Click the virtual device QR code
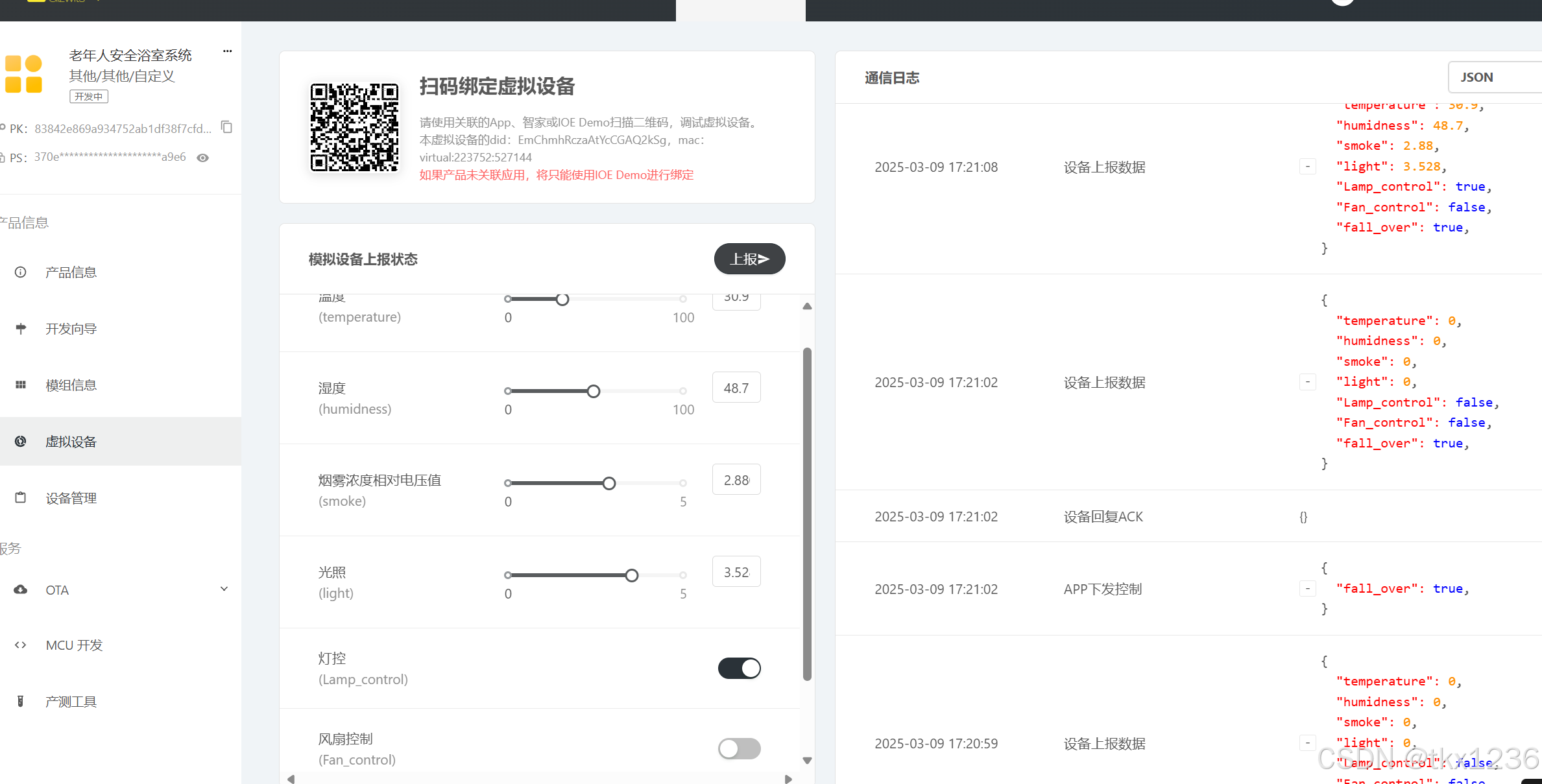The height and width of the screenshot is (784, 1542). 354,127
